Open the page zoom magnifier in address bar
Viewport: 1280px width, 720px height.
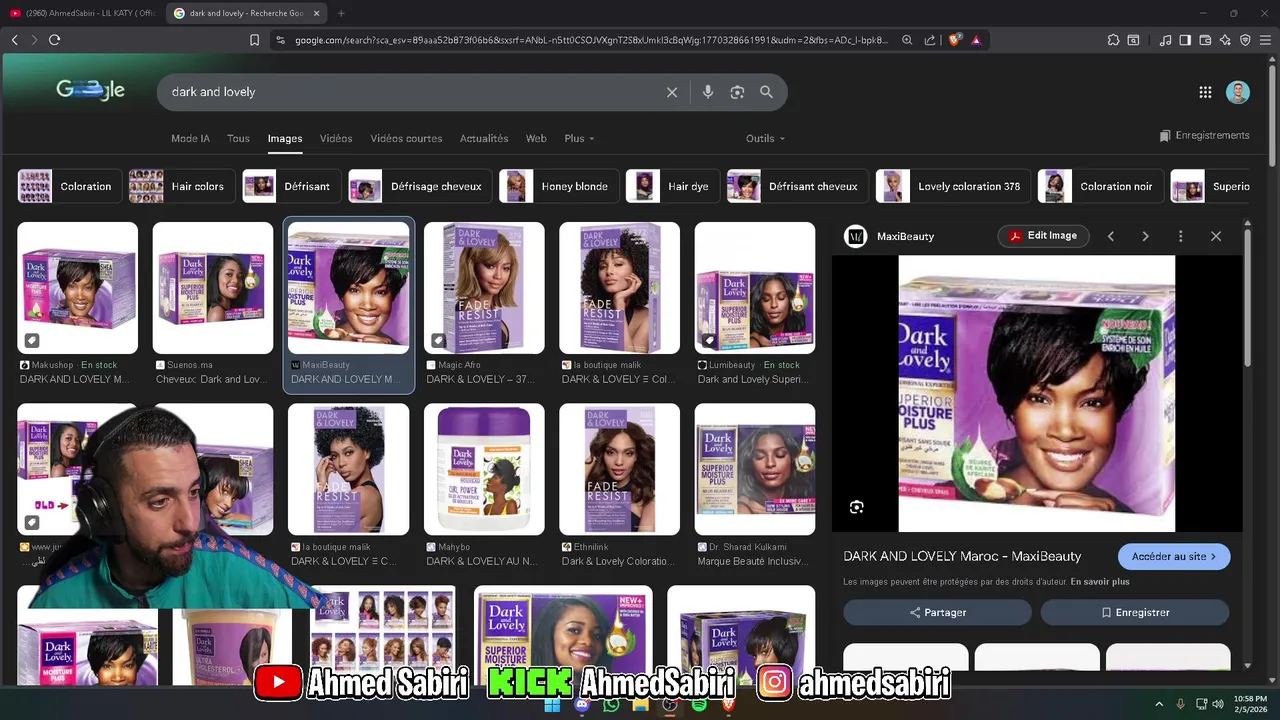pyautogui.click(x=907, y=40)
